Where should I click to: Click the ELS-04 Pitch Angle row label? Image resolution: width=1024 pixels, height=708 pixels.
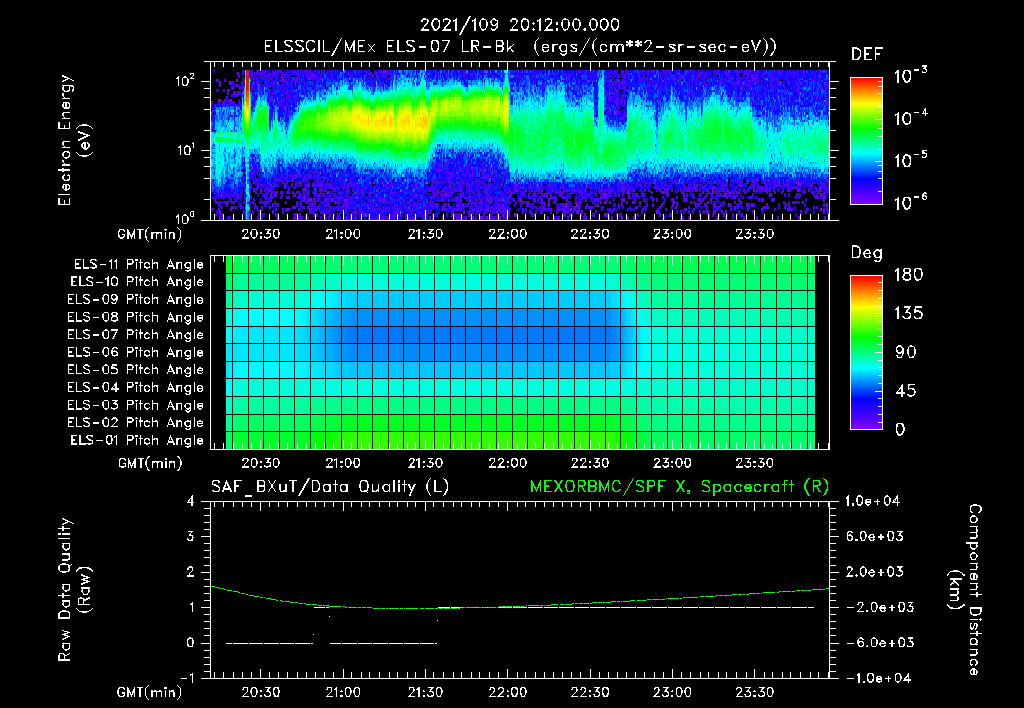coord(135,388)
